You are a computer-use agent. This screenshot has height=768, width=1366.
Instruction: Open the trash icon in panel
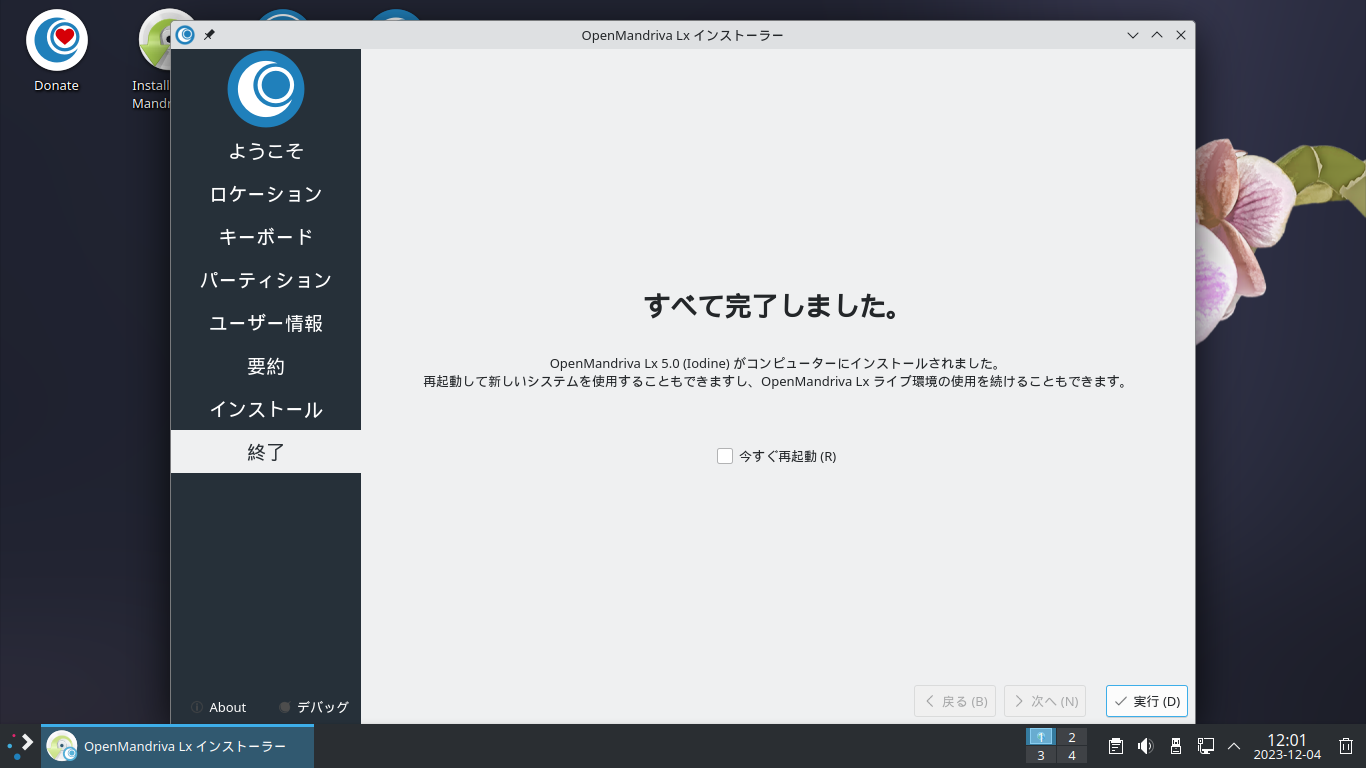1346,746
